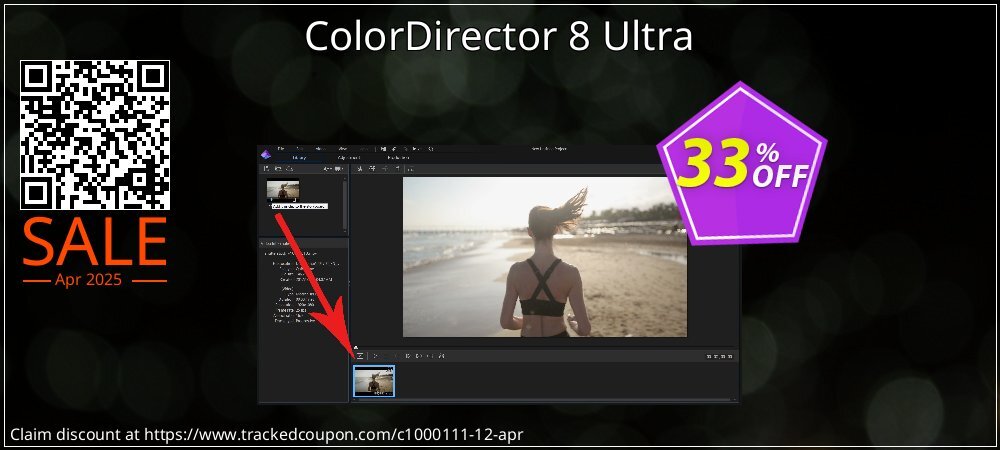Select the clip thumbnail in the storyboard

(374, 381)
